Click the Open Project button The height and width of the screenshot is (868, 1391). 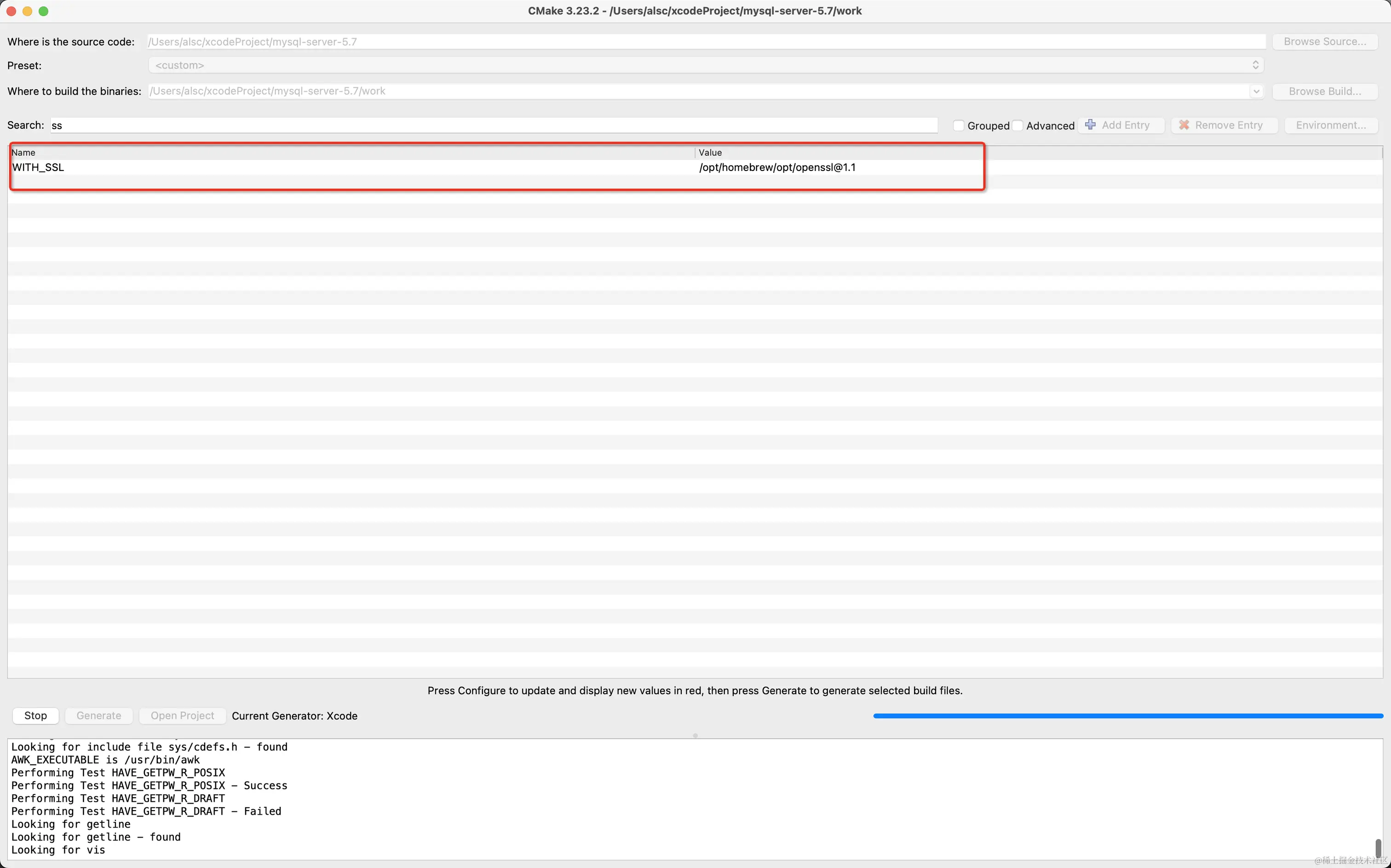pyautogui.click(x=182, y=715)
